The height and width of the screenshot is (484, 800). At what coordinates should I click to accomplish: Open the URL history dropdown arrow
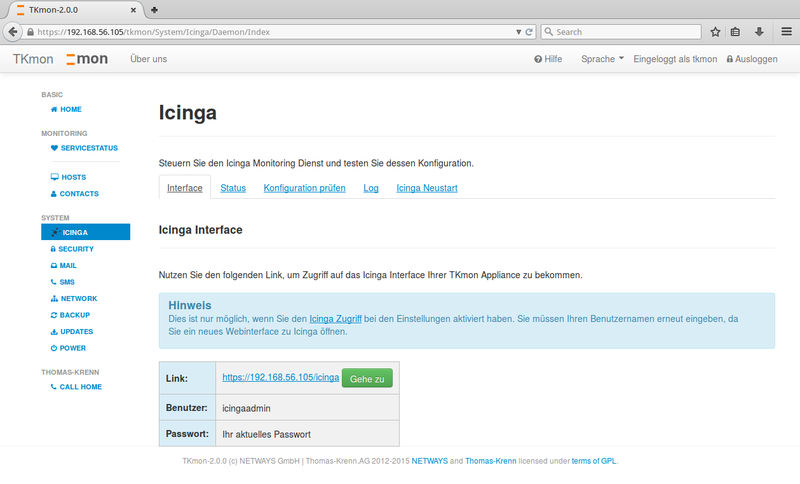tap(518, 32)
